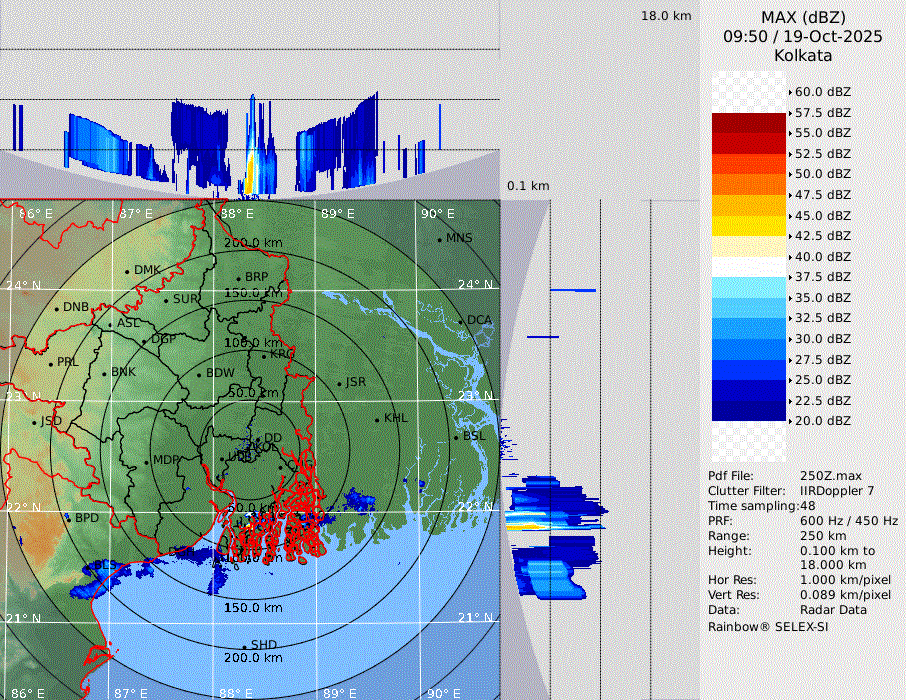The width and height of the screenshot is (906, 700).
Task: Click the 18.0 km height label
Action: (666, 16)
